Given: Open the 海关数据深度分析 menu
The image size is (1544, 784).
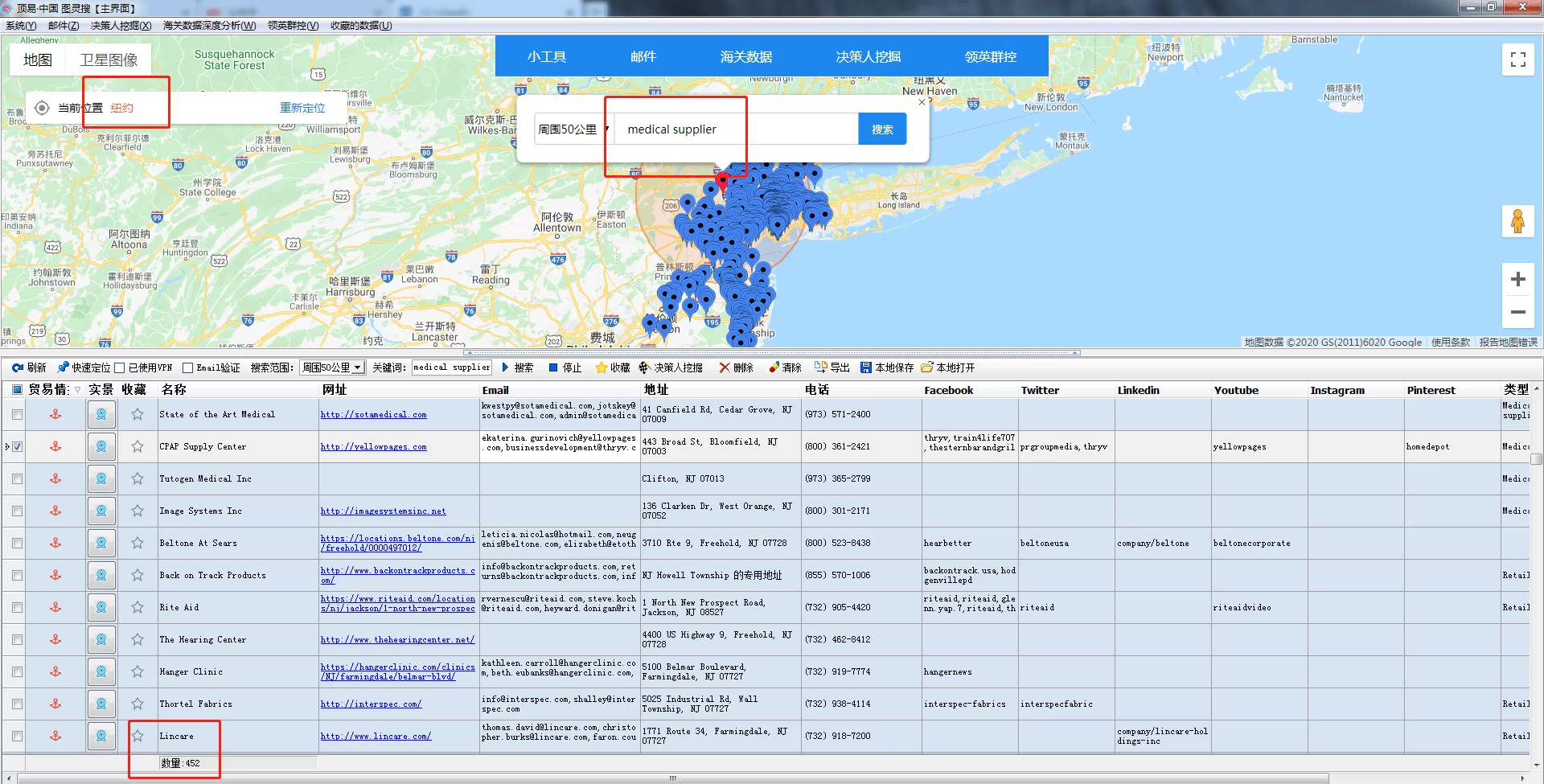Looking at the screenshot, I should [x=209, y=26].
